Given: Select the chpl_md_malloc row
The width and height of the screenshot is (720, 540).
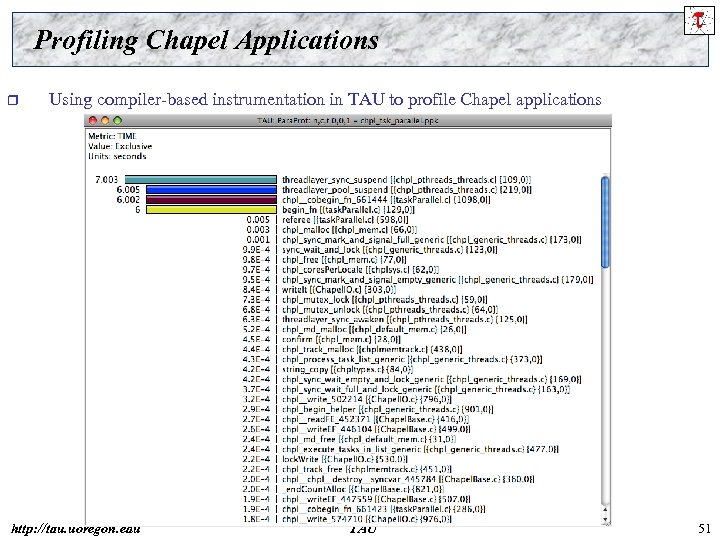Looking at the screenshot, I should [x=374, y=329].
